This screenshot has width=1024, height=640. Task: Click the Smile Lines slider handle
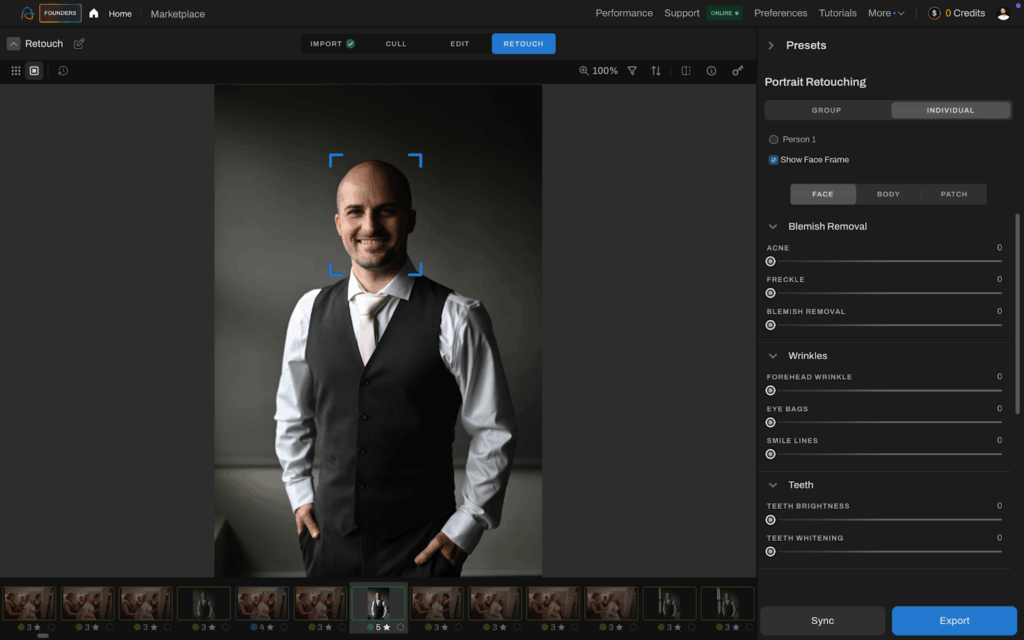pos(771,455)
